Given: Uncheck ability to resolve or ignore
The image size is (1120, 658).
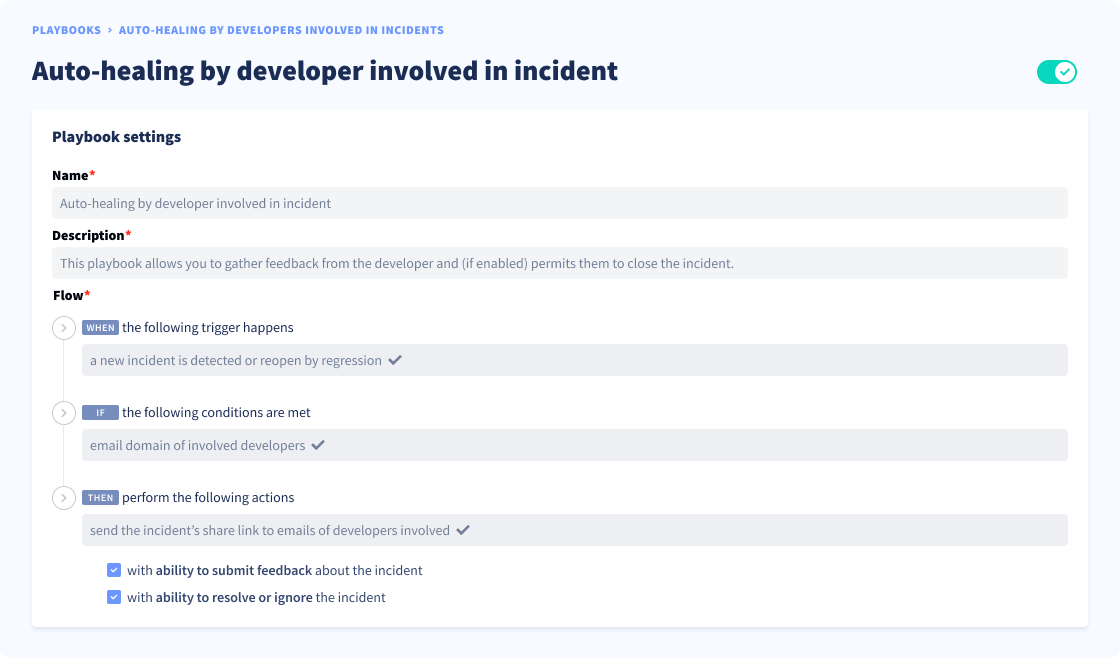Looking at the screenshot, I should coord(114,597).
